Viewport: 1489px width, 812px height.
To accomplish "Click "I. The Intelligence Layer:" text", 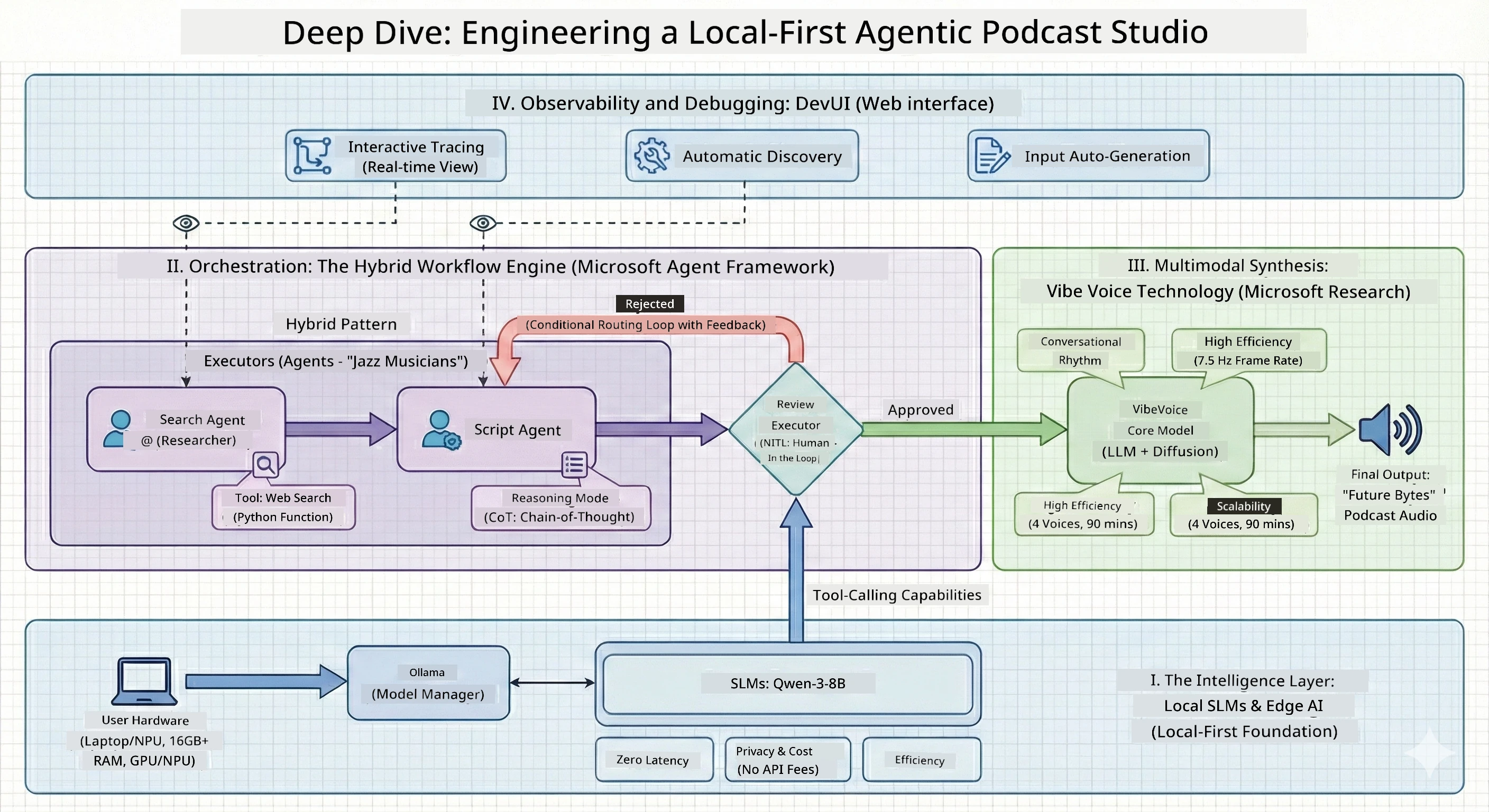I will click(x=1242, y=681).
